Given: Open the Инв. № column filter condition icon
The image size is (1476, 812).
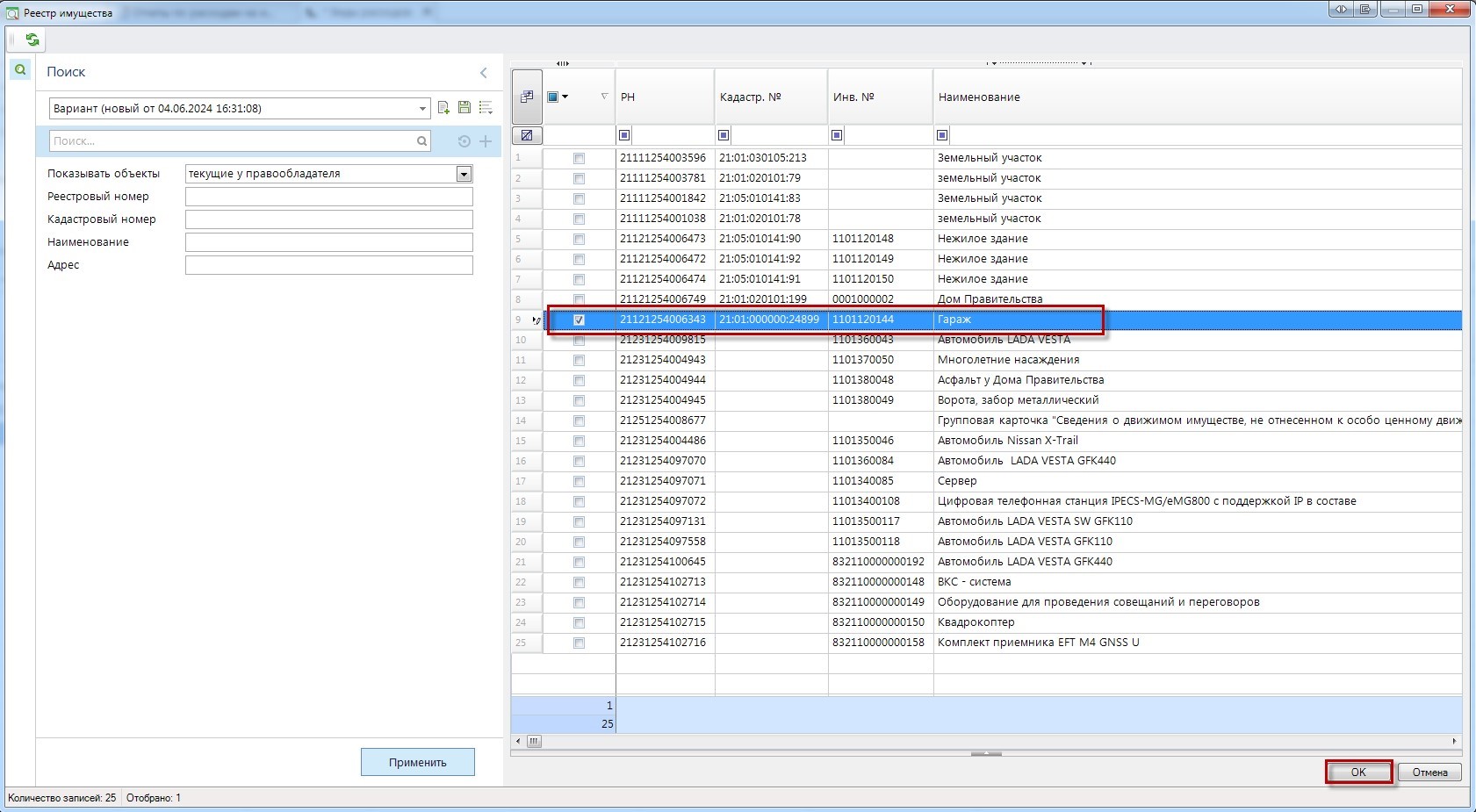Looking at the screenshot, I should (x=837, y=135).
